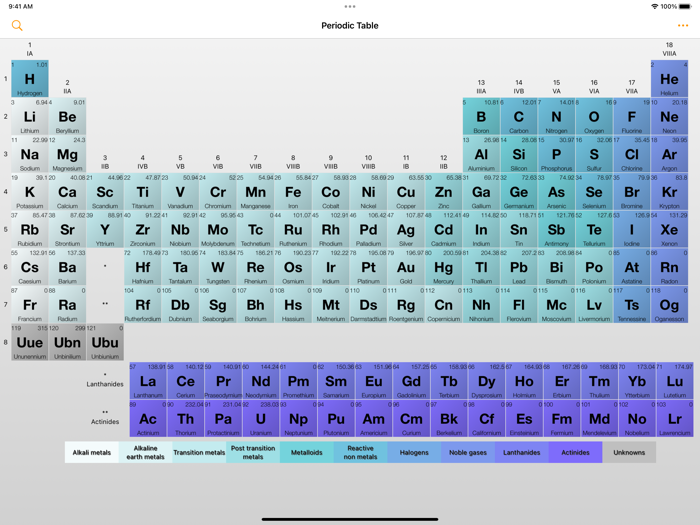This screenshot has width=700, height=525.
Task: Choose the Gold (Au) element tile
Action: click(406, 267)
